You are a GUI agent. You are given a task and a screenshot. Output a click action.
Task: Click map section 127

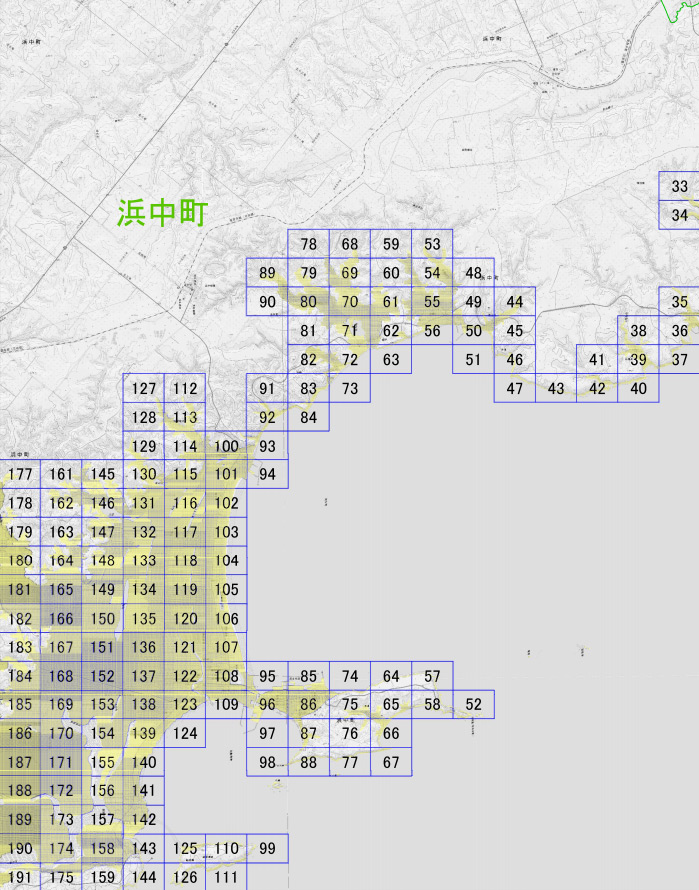[x=144, y=388]
